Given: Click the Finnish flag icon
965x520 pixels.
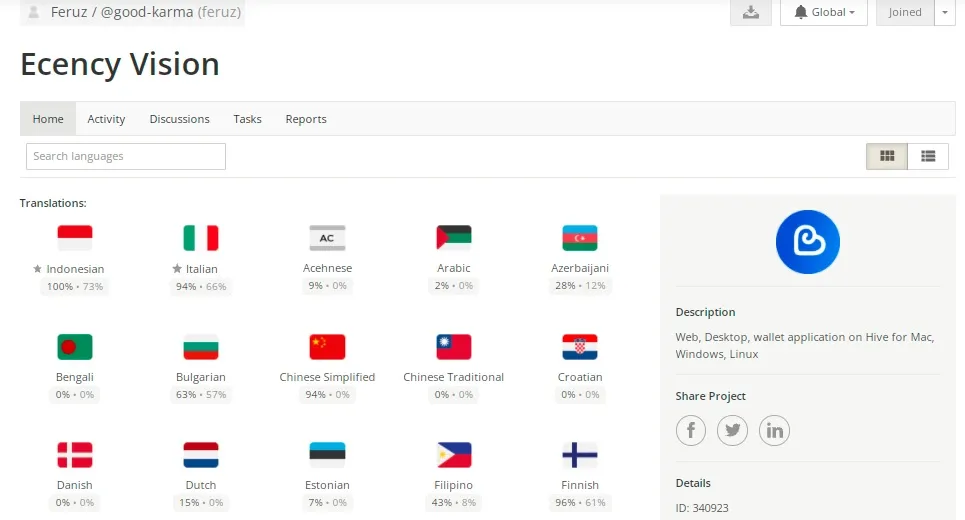Looking at the screenshot, I should pos(580,455).
